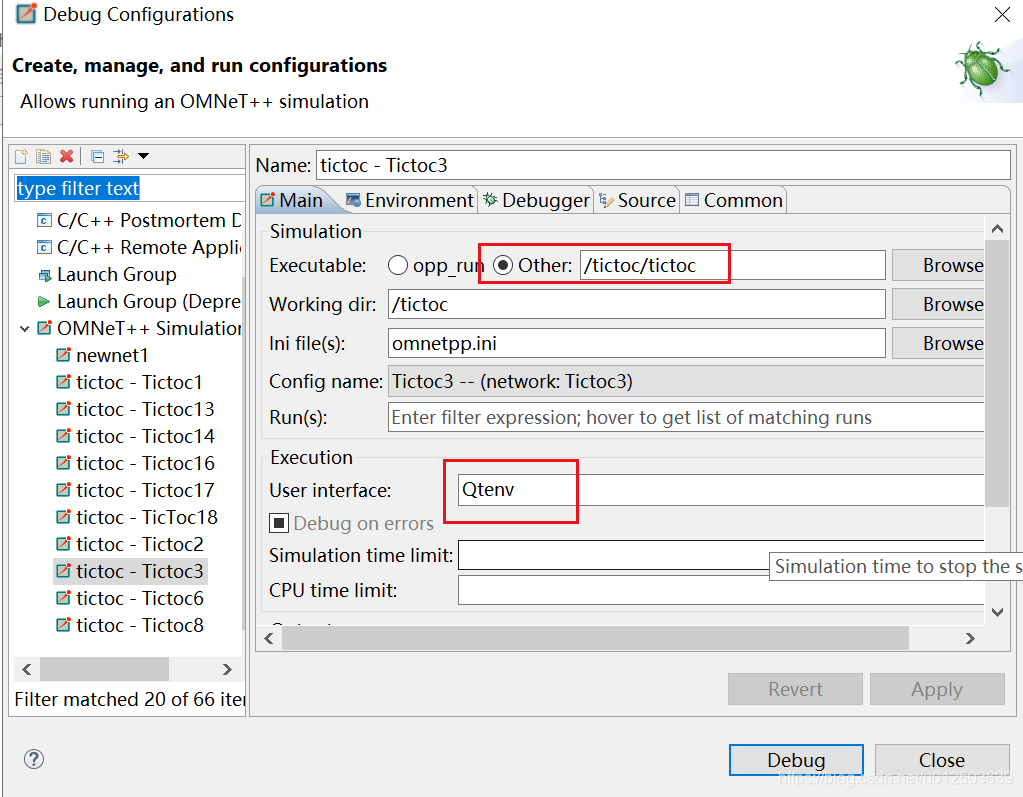1023x797 pixels.
Task: Switch to the Debugger tab
Action: click(536, 199)
